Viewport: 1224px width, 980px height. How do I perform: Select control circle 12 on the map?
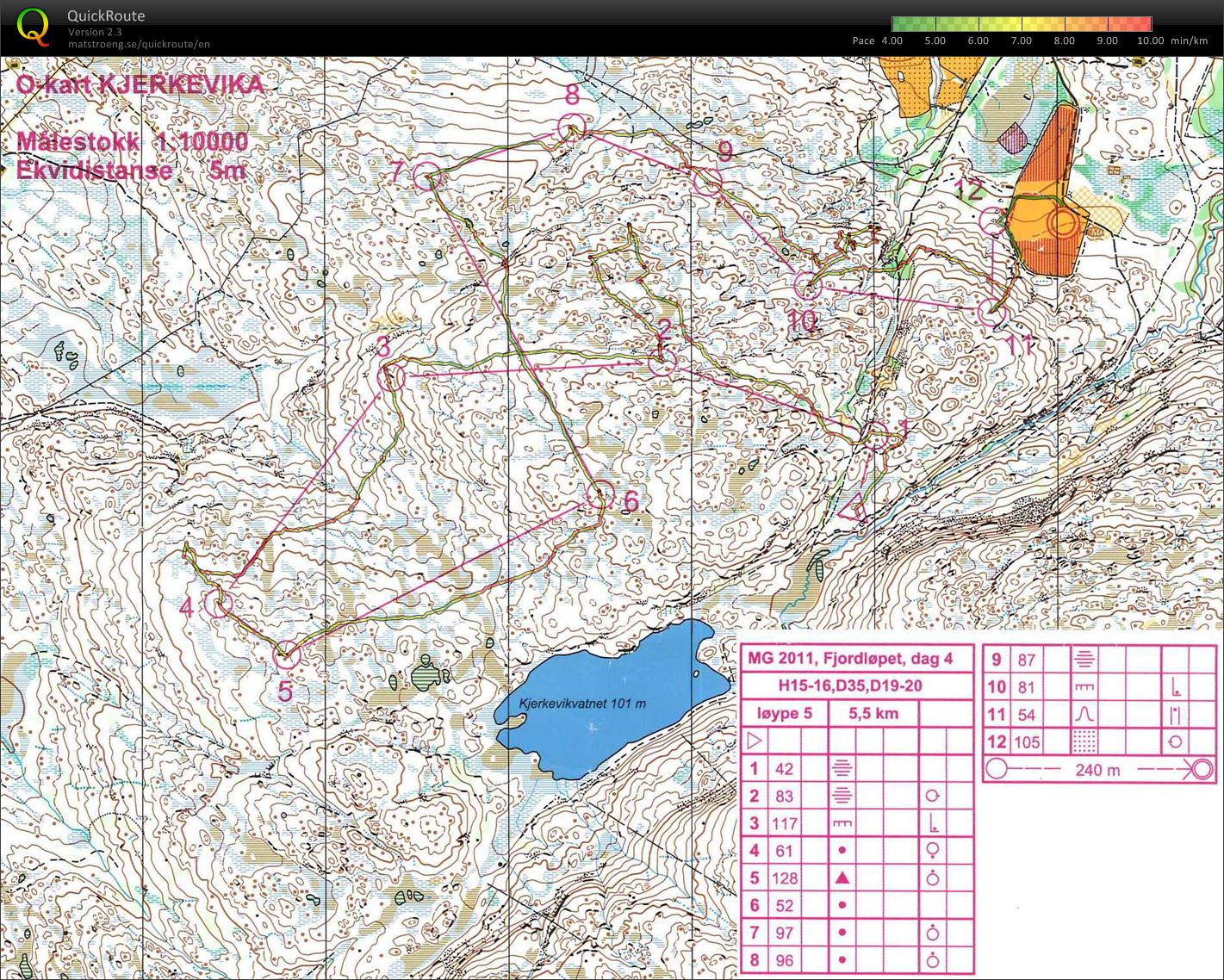pyautogui.click(x=994, y=220)
